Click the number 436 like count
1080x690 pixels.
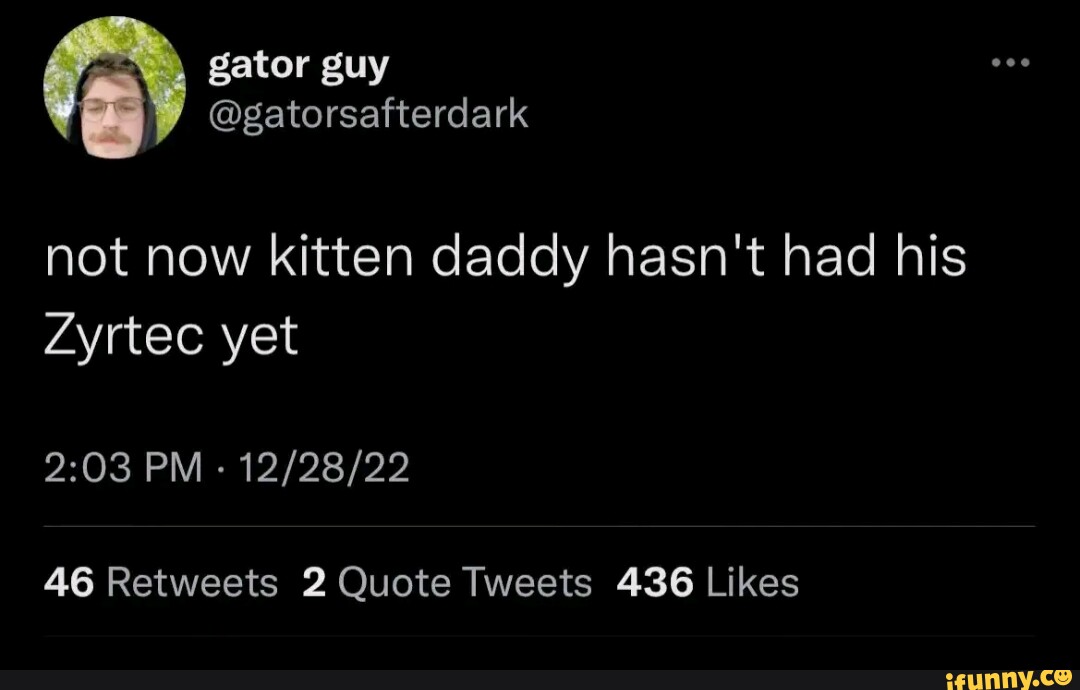655,582
